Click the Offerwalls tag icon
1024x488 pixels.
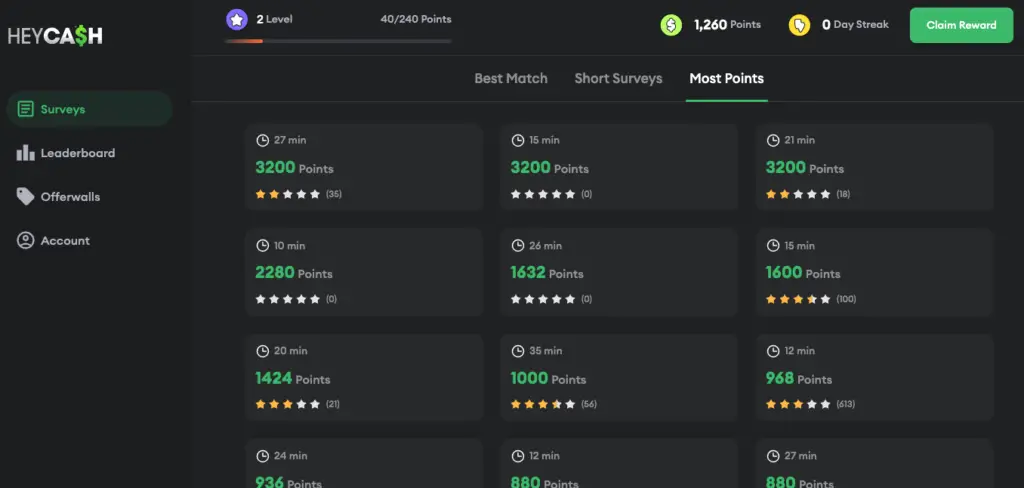(x=25, y=197)
